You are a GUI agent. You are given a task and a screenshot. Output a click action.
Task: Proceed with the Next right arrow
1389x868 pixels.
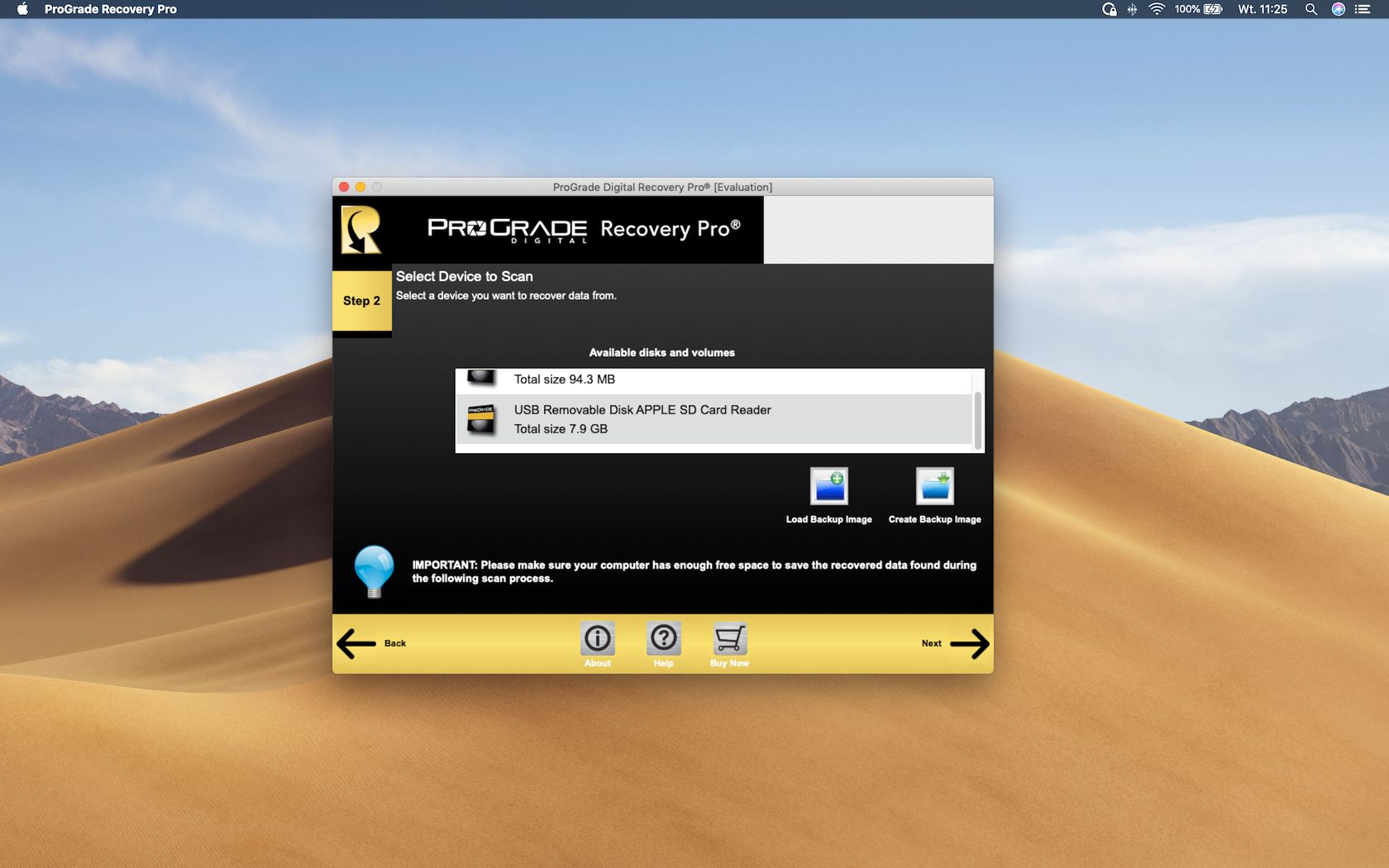[x=969, y=643]
